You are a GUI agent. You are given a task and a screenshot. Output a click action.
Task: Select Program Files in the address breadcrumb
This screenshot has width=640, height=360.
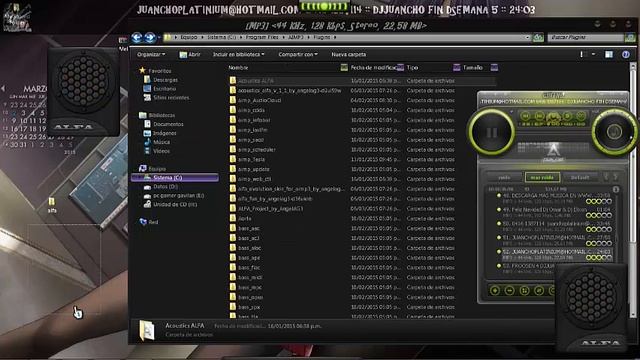point(262,37)
